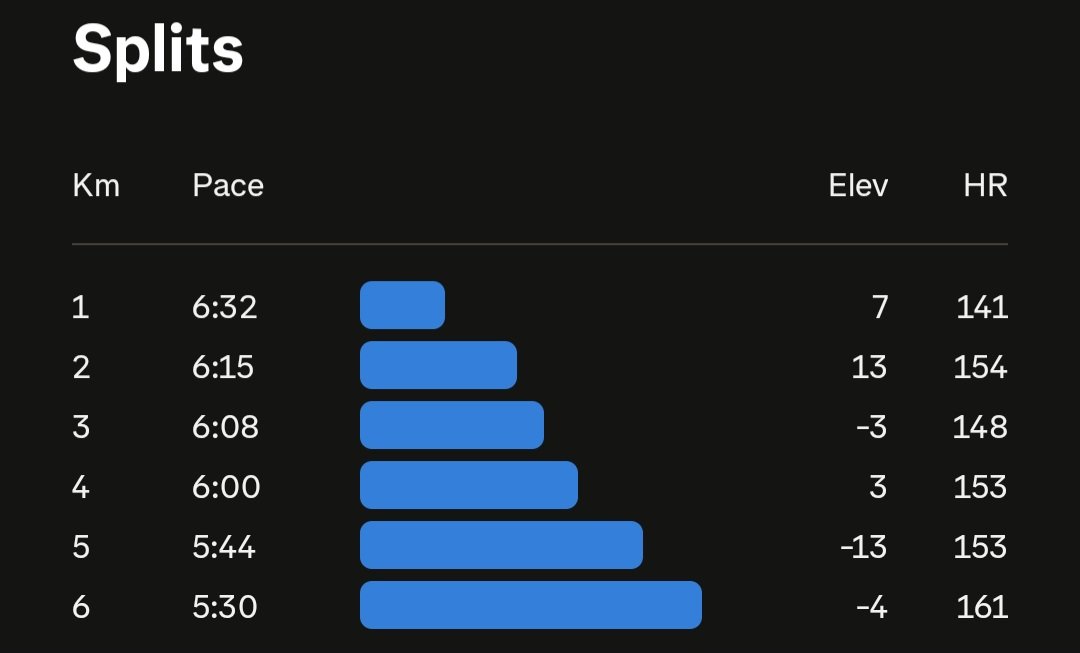The height and width of the screenshot is (653, 1080).
Task: Click the 5:44 pace bar for km 5
Action: pyautogui.click(x=501, y=545)
